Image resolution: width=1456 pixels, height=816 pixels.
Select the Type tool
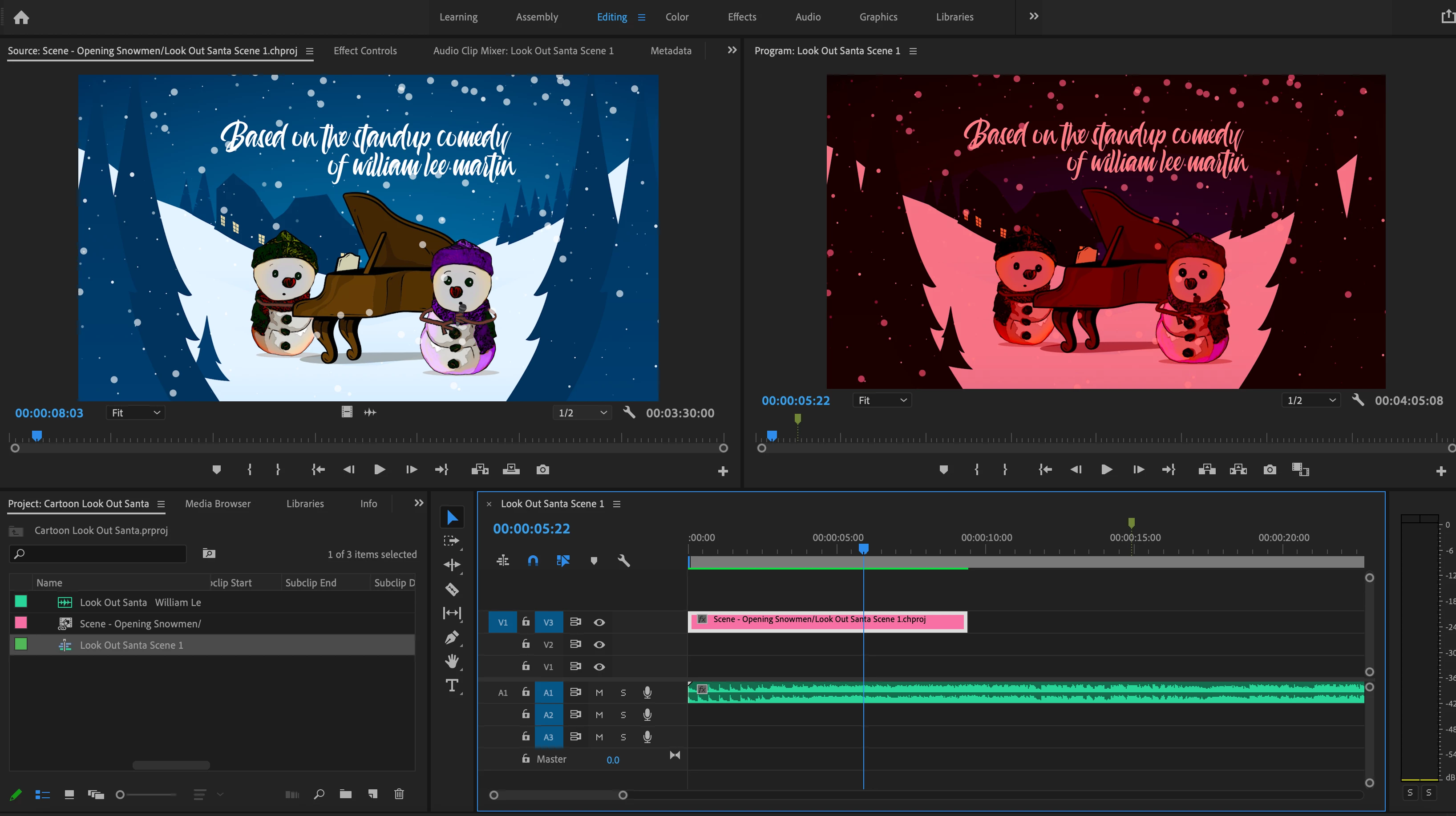pyautogui.click(x=452, y=686)
